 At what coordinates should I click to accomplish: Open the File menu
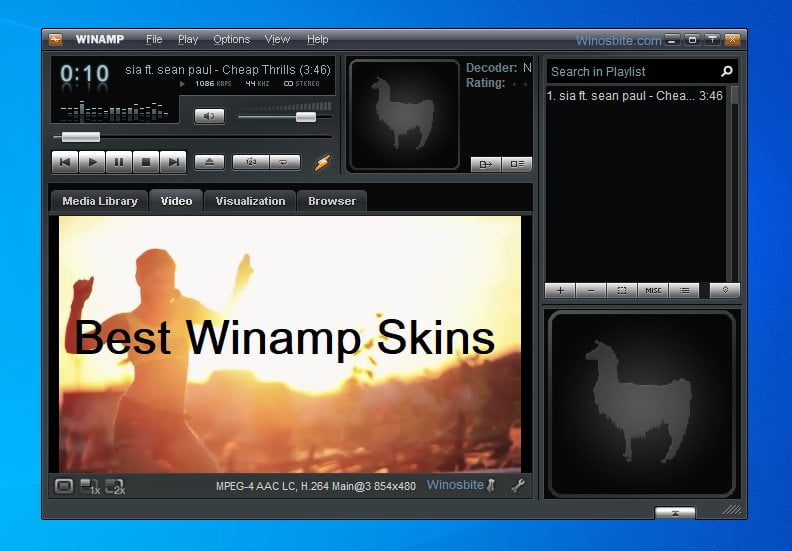click(154, 39)
